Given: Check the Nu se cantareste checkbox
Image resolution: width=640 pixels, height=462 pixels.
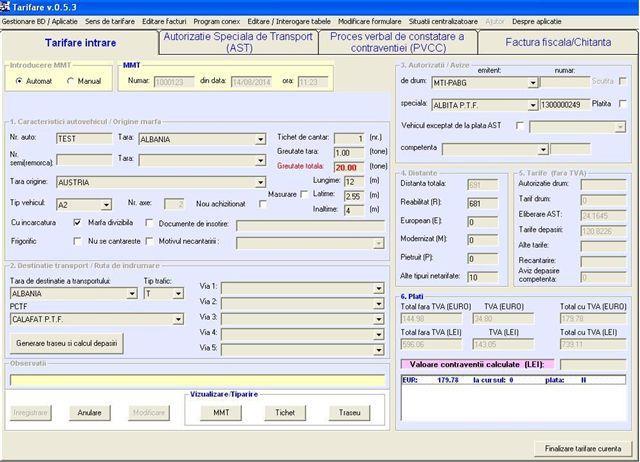Looking at the screenshot, I should [x=149, y=241].
